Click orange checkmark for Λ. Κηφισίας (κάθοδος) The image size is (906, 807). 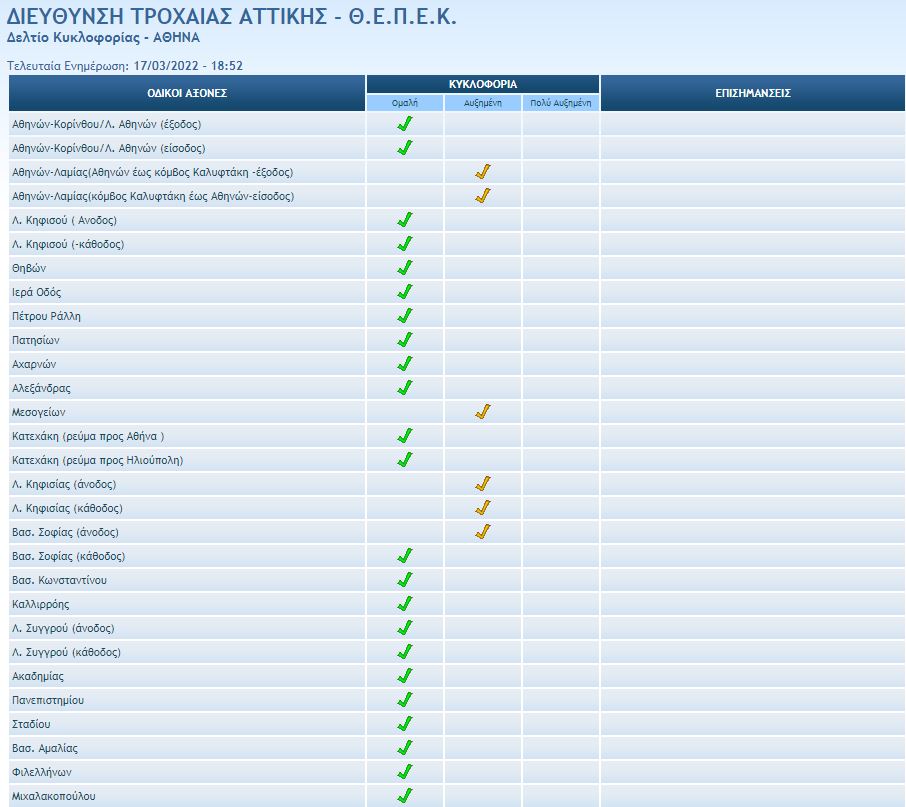483,508
